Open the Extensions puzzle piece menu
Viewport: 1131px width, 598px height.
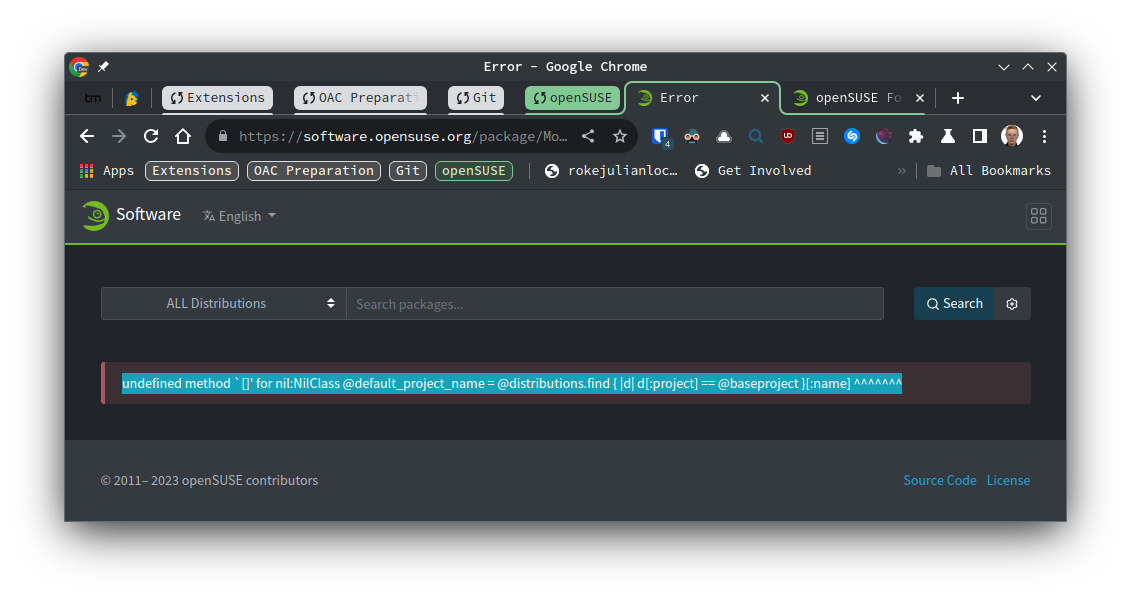pyautogui.click(x=915, y=136)
